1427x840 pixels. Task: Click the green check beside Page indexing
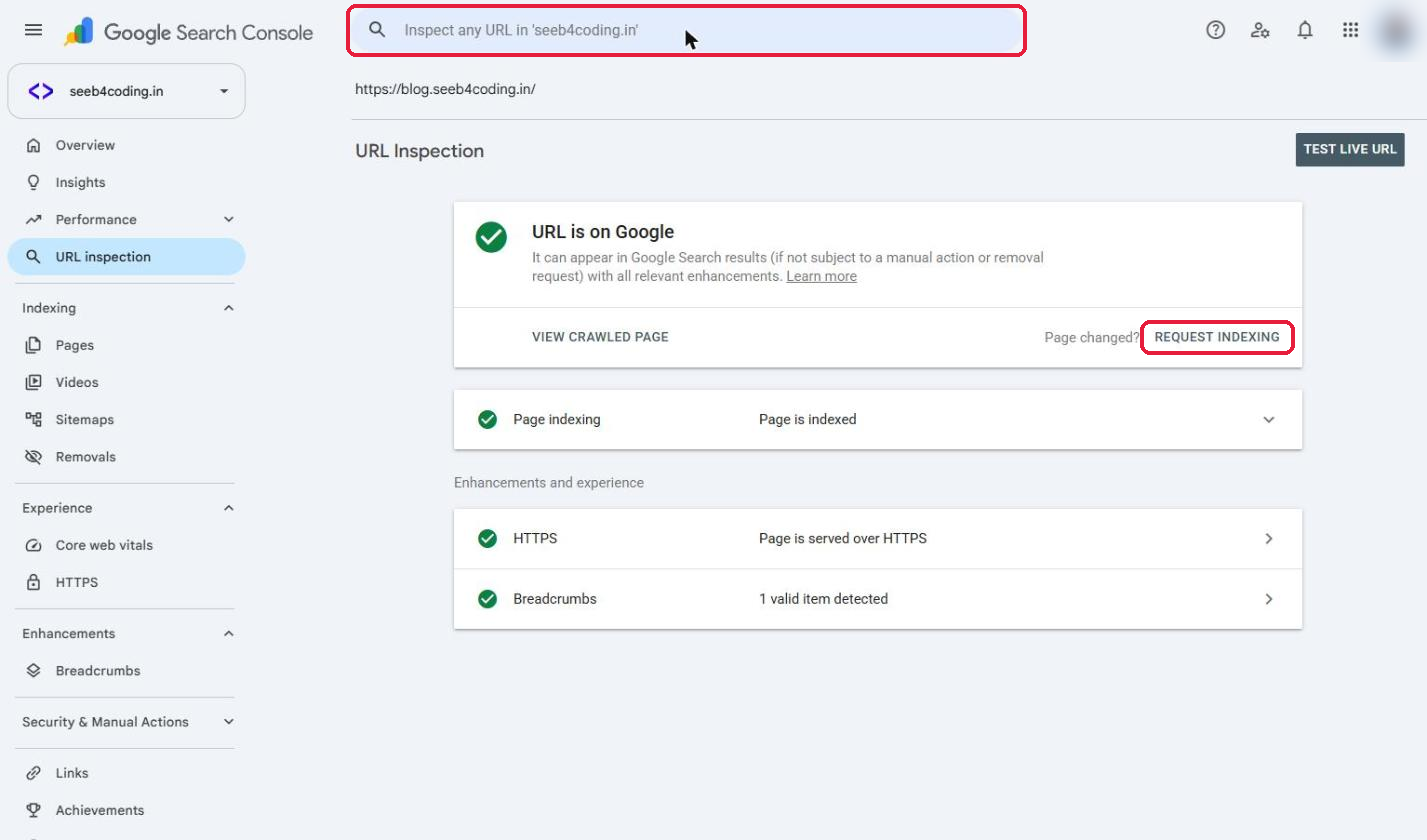coord(488,419)
